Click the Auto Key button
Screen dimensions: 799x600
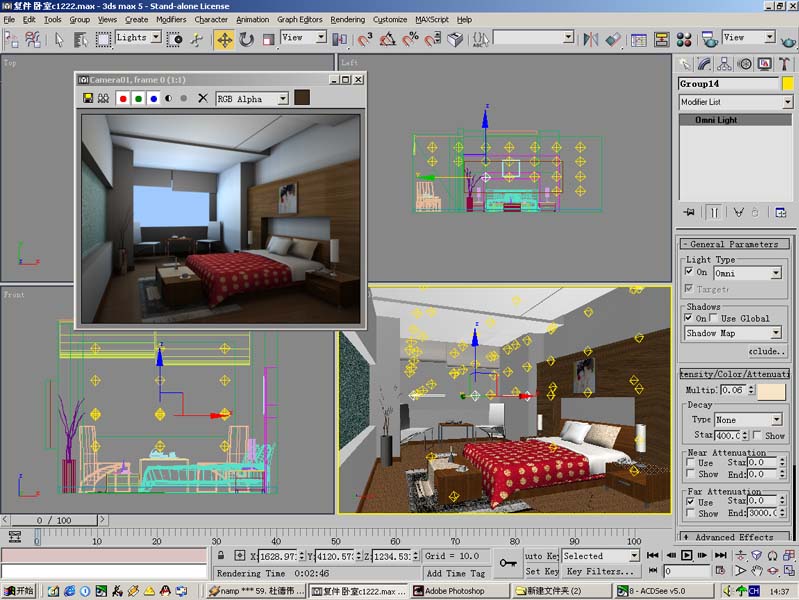click(542, 556)
